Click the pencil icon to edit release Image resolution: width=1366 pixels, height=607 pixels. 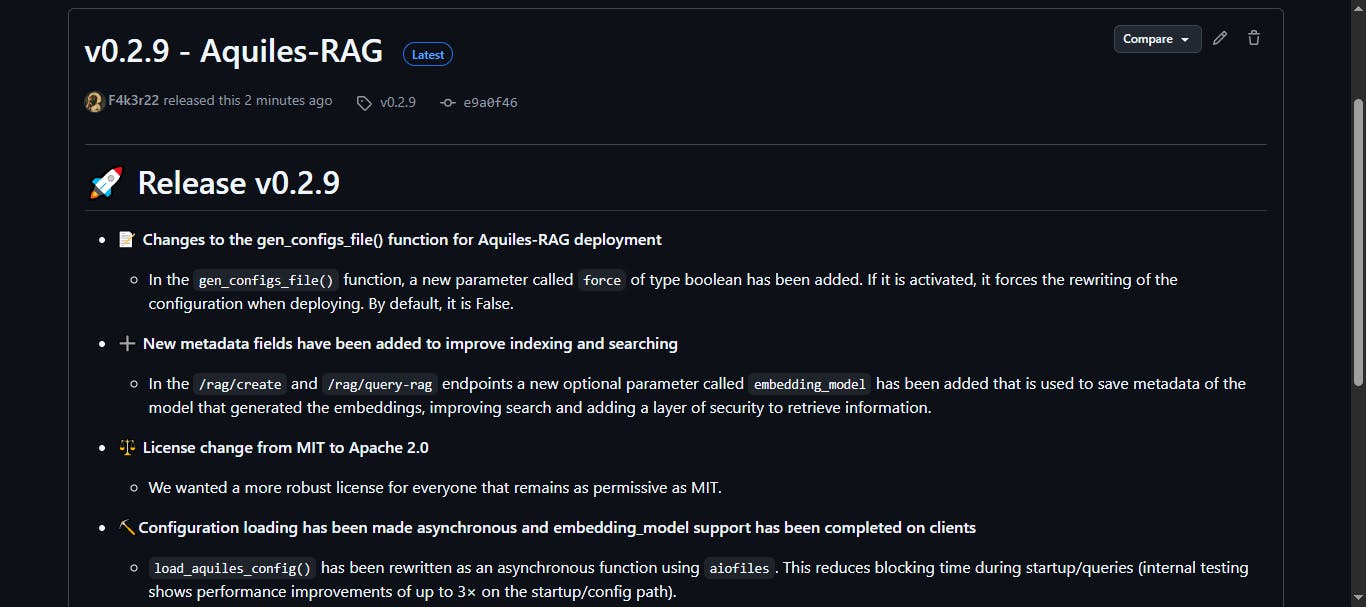pyautogui.click(x=1219, y=39)
